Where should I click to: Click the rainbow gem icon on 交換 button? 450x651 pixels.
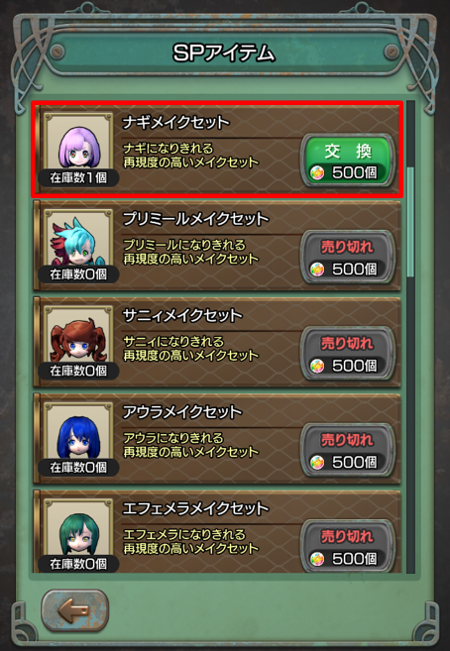[x=317, y=173]
